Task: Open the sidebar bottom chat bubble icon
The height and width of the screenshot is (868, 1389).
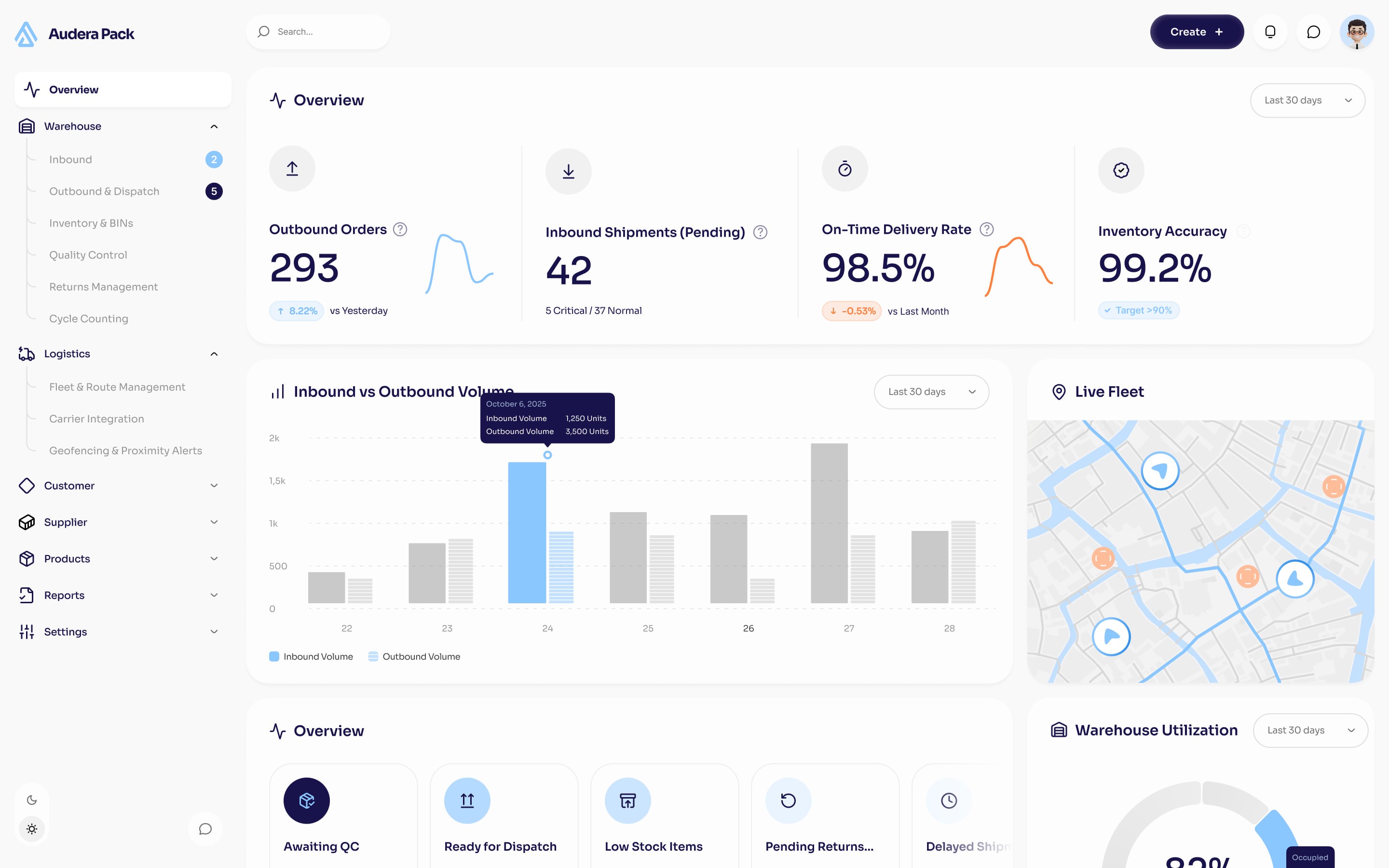Action: click(x=205, y=829)
